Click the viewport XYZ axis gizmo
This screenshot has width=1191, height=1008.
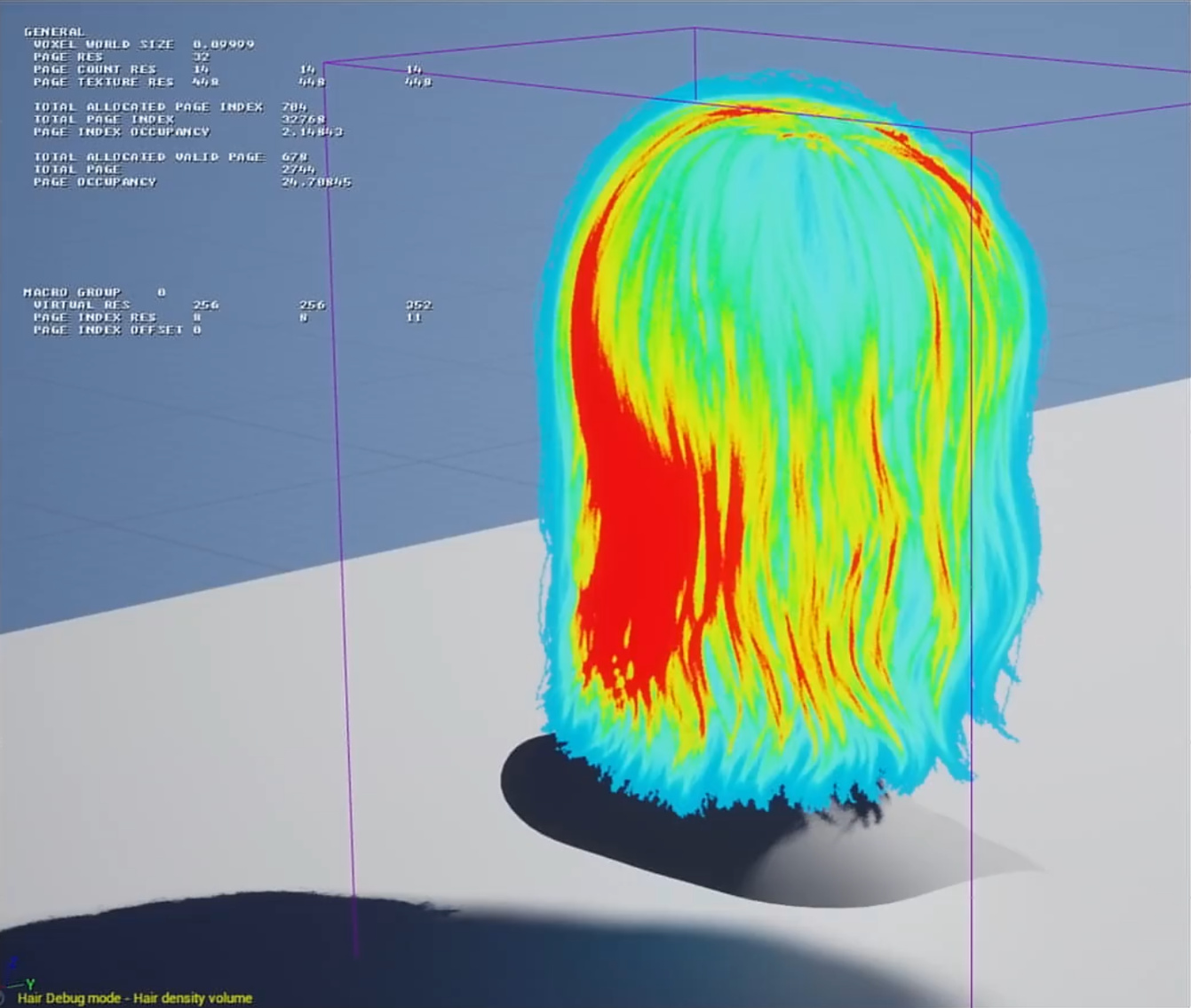pos(16,976)
